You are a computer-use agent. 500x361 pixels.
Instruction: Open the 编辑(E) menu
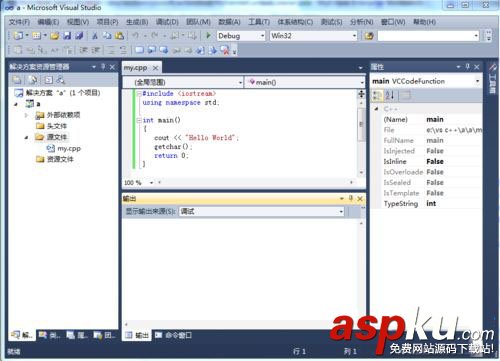point(48,22)
